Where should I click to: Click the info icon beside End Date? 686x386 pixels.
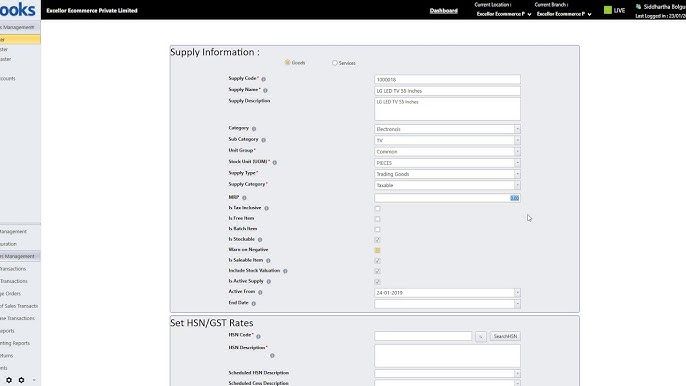pyautogui.click(x=253, y=303)
